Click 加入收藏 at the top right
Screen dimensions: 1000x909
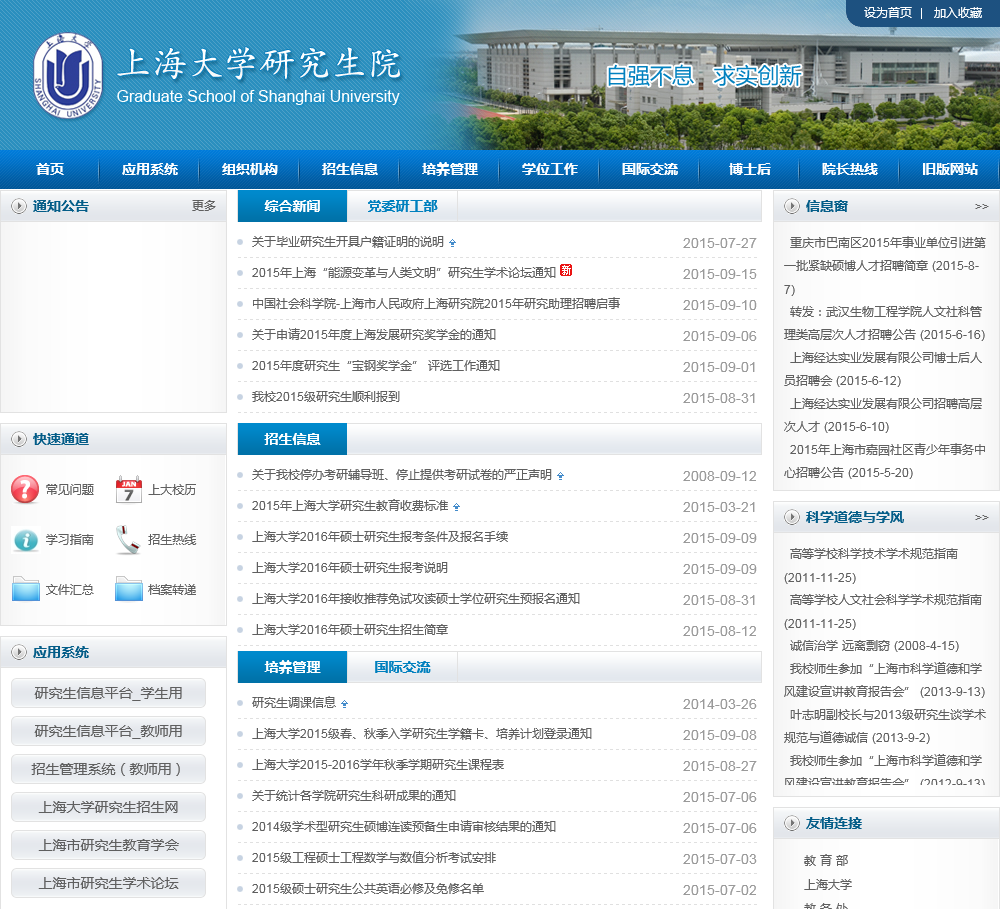point(957,13)
